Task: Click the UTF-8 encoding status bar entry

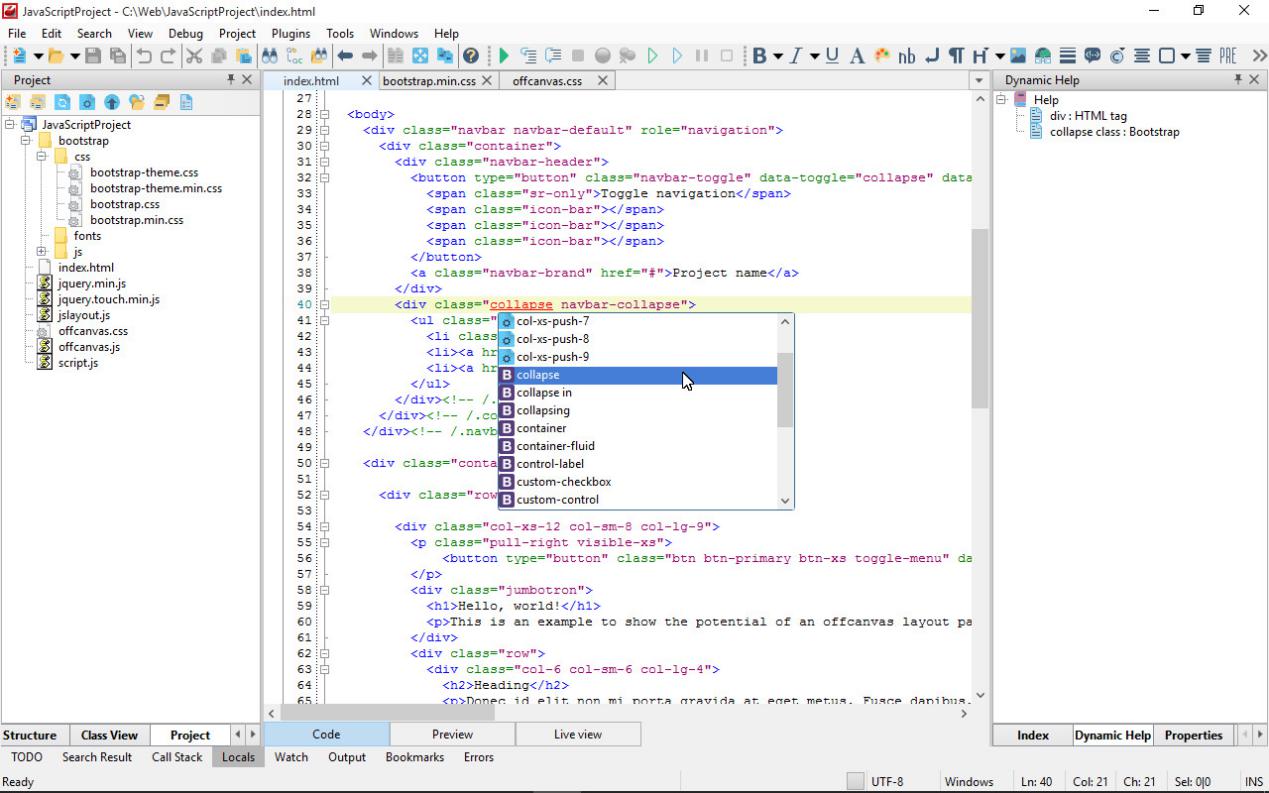Action: (x=886, y=782)
